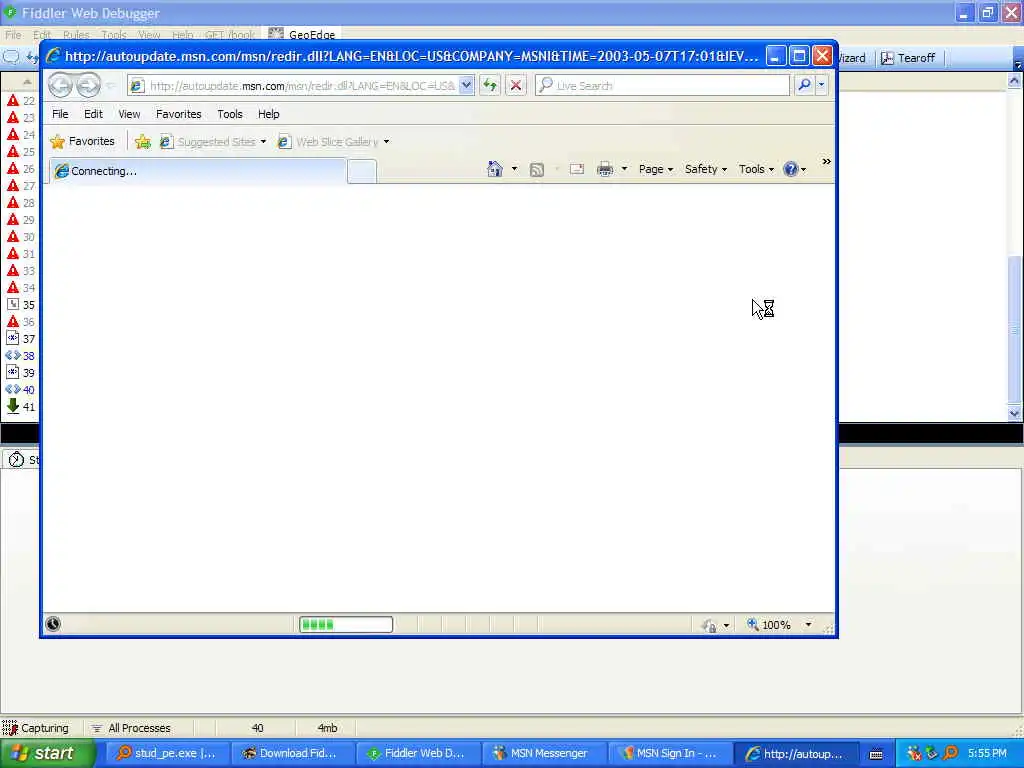Image resolution: width=1024 pixels, height=768 pixels.
Task: Click the GeoEdge item in Fiddler
Action: tap(302, 35)
